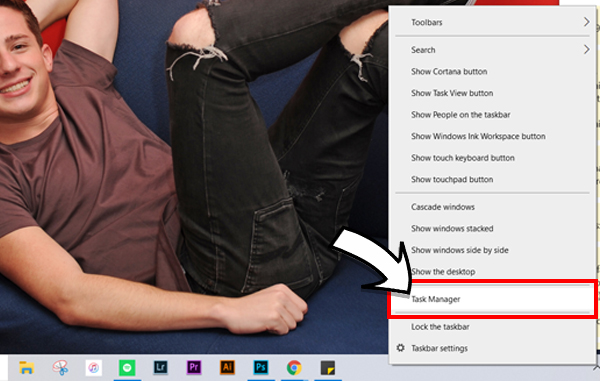Toggle Show Cortana button
This screenshot has width=600, height=381.
tap(492, 72)
